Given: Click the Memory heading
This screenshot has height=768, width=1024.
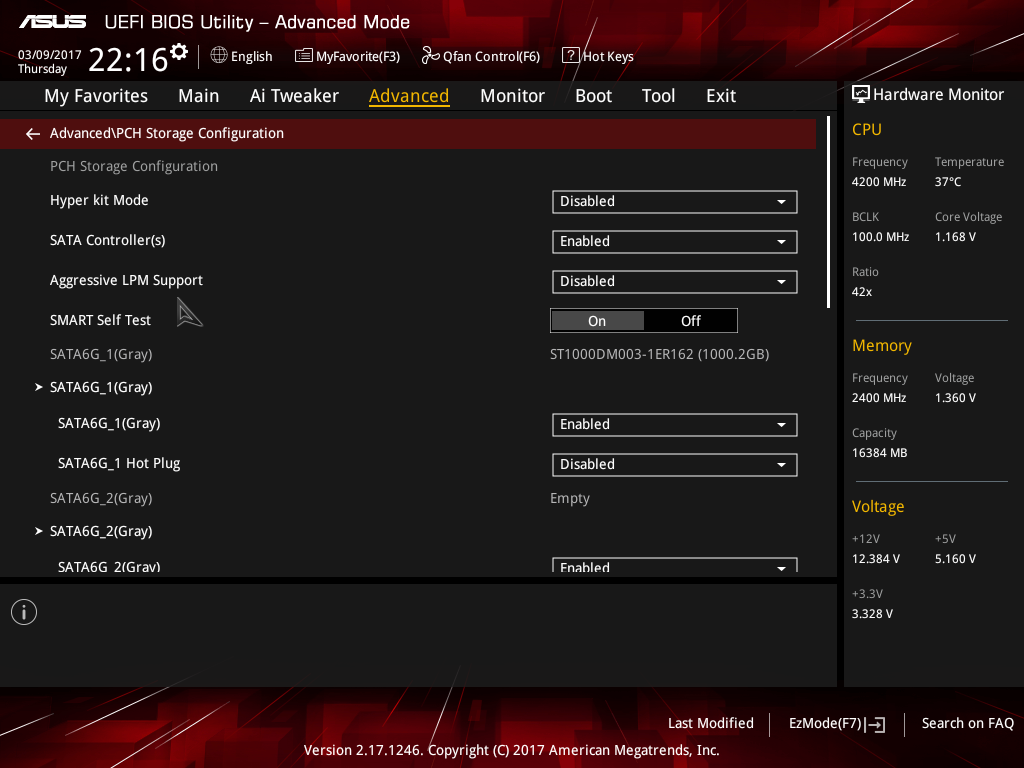Looking at the screenshot, I should tap(882, 345).
